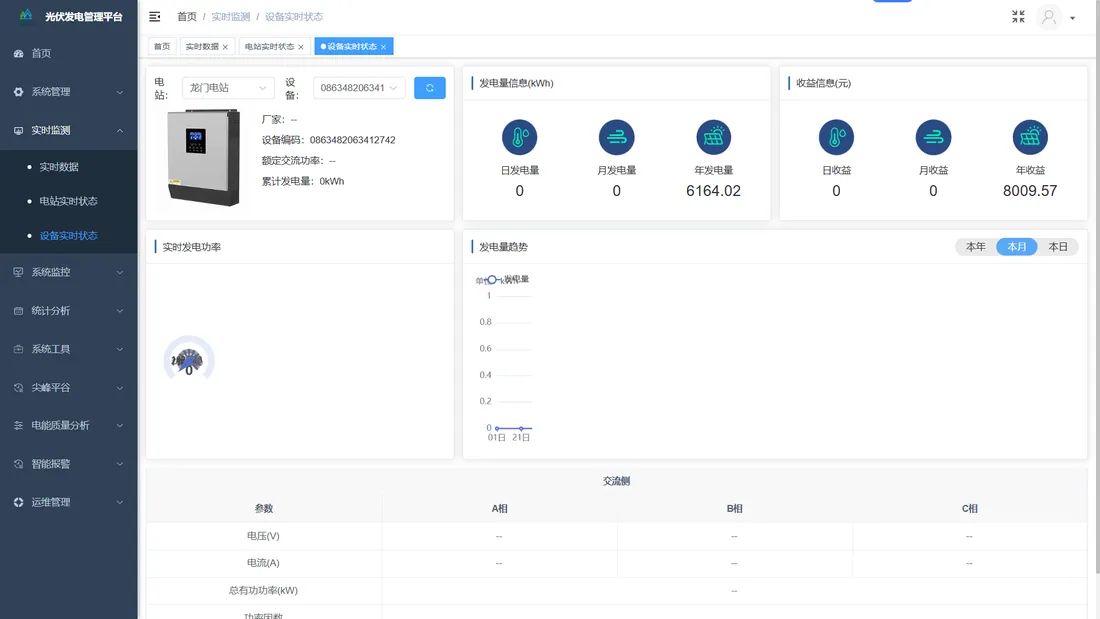
Task: Click the 日发电量 thermometer icon
Action: click(x=520, y=138)
